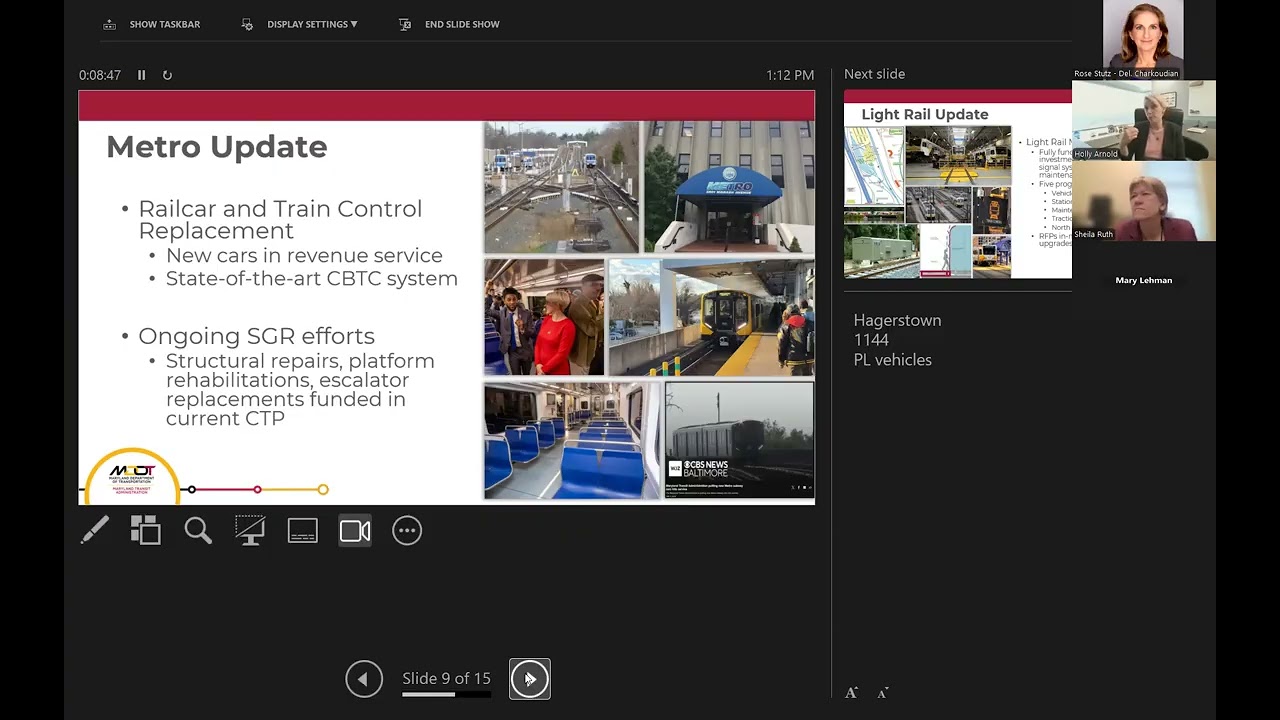The height and width of the screenshot is (720, 1280).
Task: Click End Slide Show label
Action: click(x=462, y=24)
